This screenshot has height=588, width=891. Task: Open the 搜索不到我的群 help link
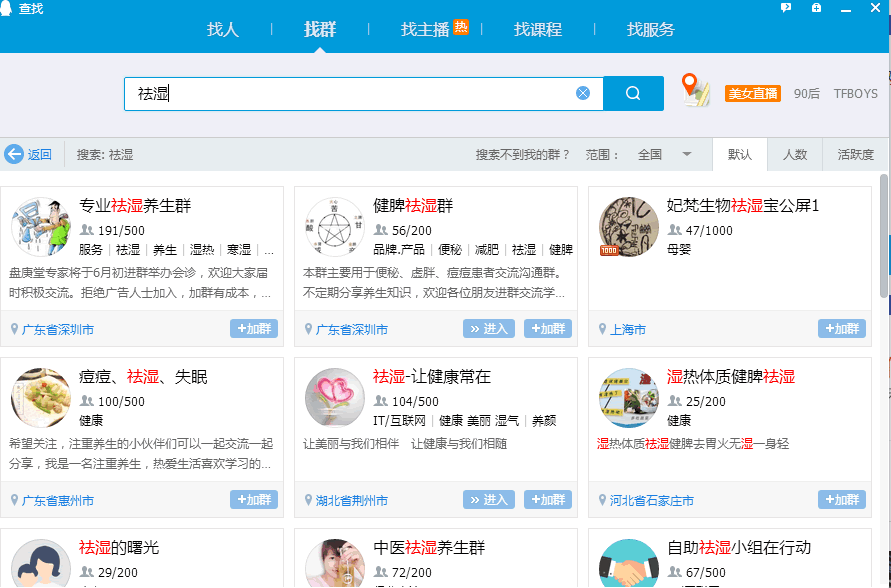tap(520, 154)
